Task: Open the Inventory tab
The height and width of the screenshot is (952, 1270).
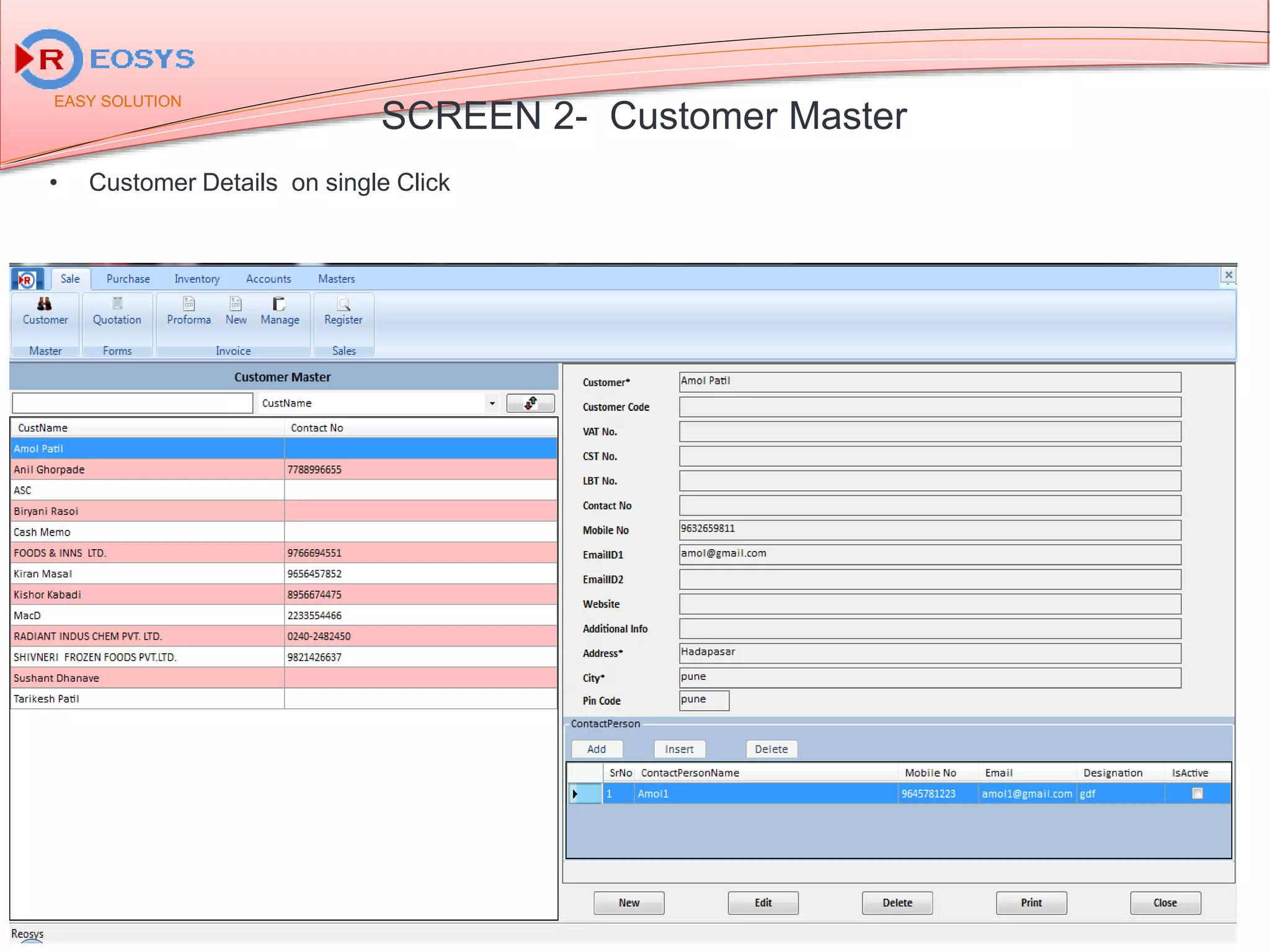Action: [x=197, y=279]
